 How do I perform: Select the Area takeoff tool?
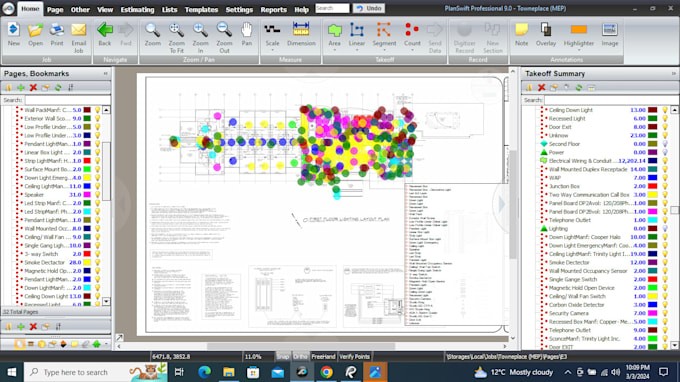point(334,34)
